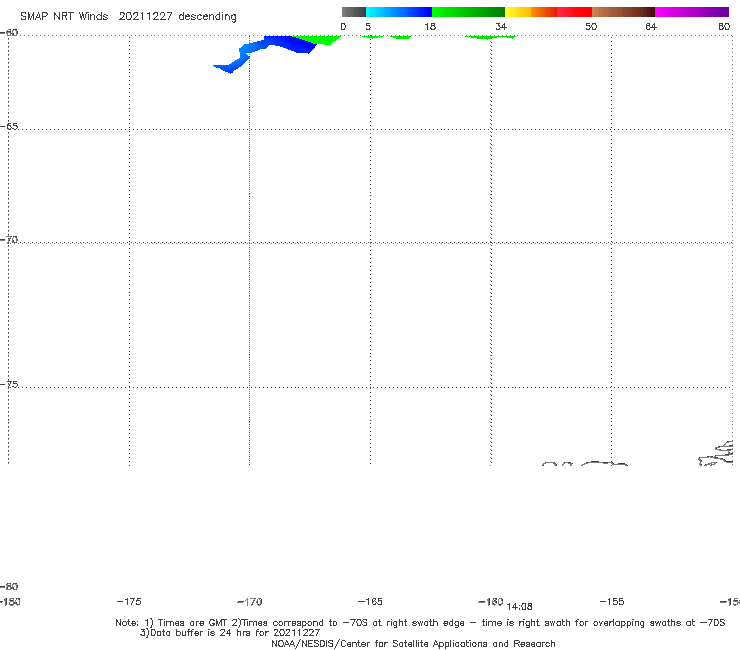This screenshot has width=740, height=650.
Task: Click the color bar label '34'
Action: (501, 27)
